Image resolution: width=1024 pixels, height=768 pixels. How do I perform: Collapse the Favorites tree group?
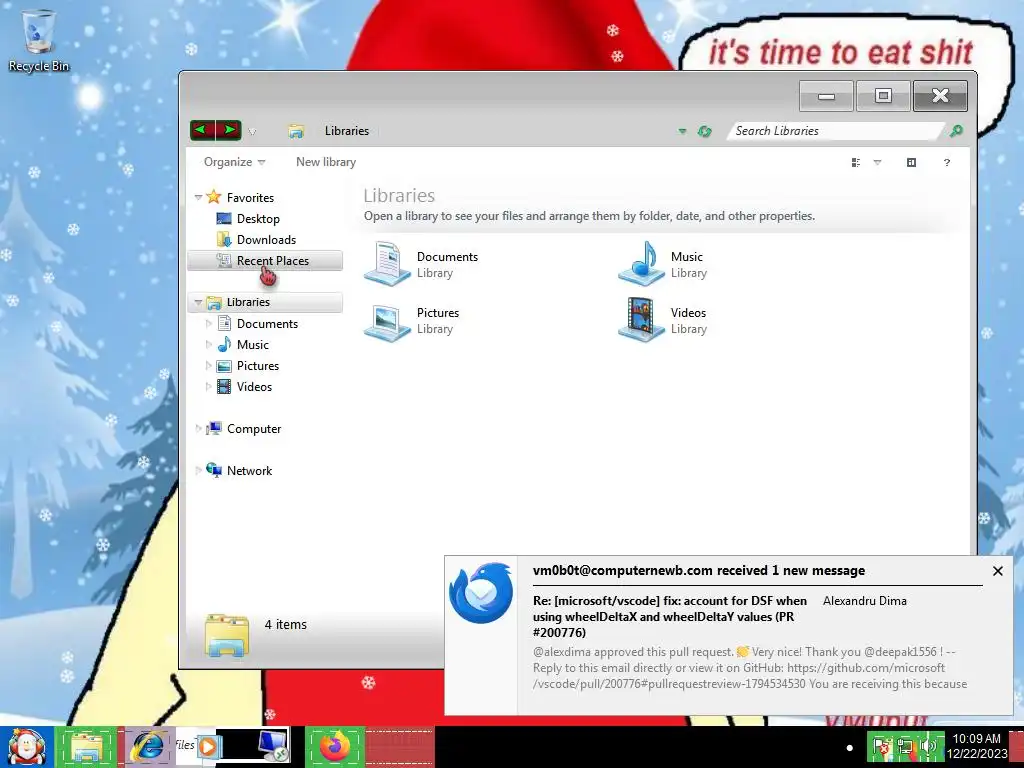tap(199, 197)
